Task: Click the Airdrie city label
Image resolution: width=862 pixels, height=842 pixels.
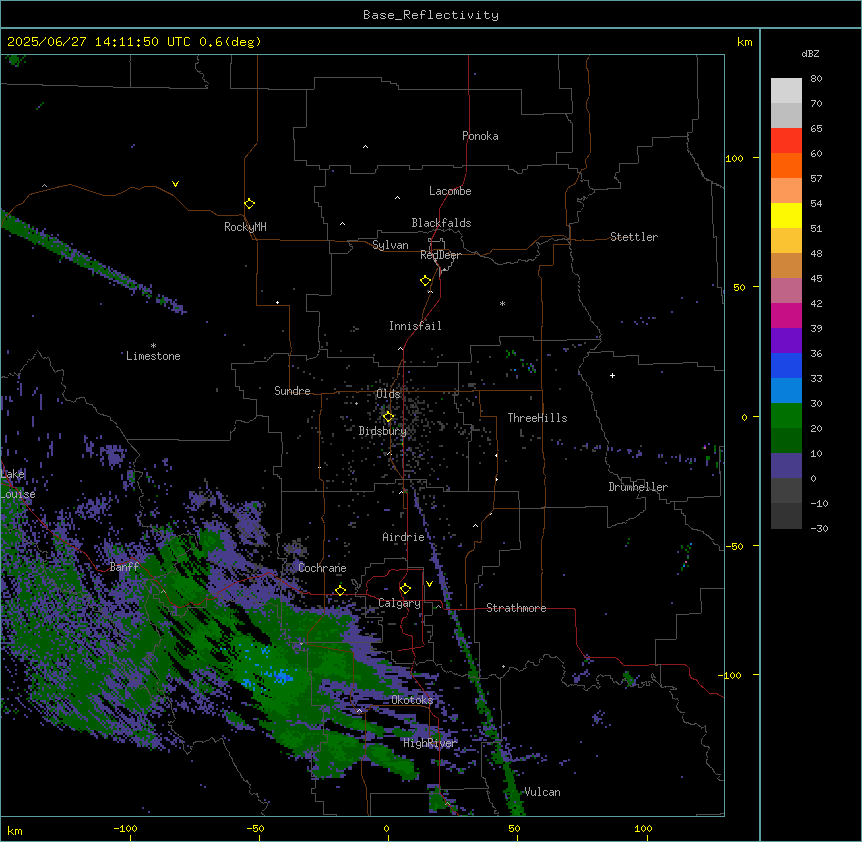Action: 403,537
